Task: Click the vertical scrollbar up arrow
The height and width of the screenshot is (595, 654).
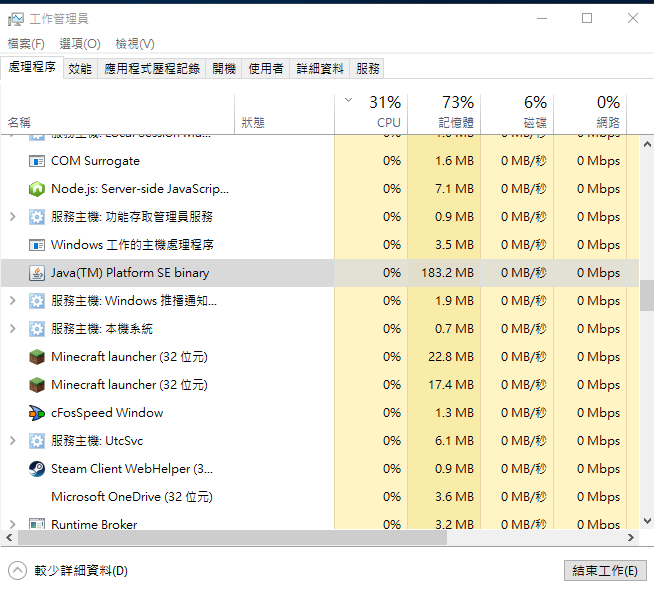Action: point(647,144)
